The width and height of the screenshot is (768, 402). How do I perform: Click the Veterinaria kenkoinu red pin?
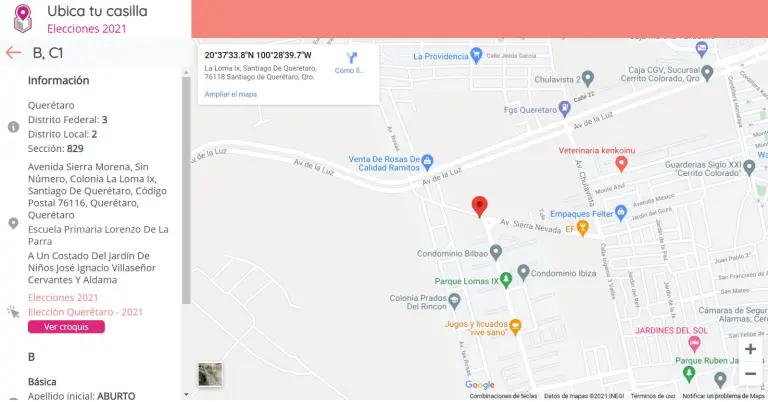[x=621, y=164]
